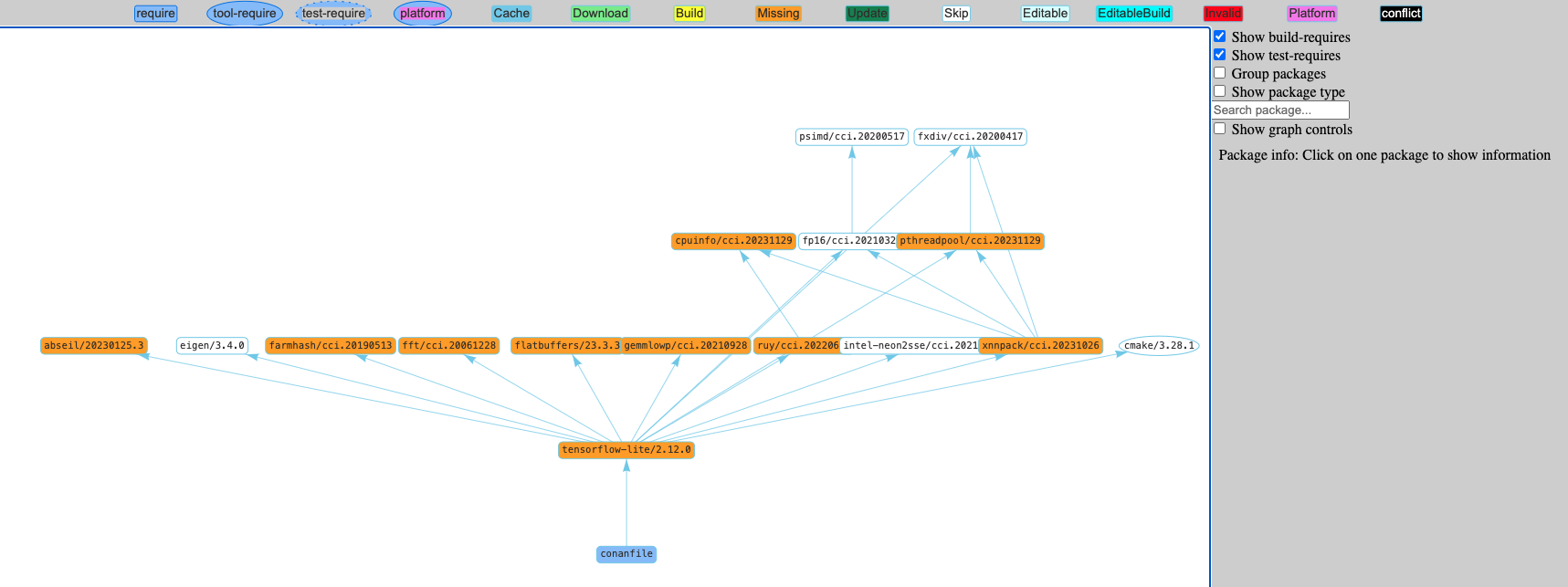Select the cpuinfo/cci.20231129 node
This screenshot has width=1568, height=587.
click(733, 241)
